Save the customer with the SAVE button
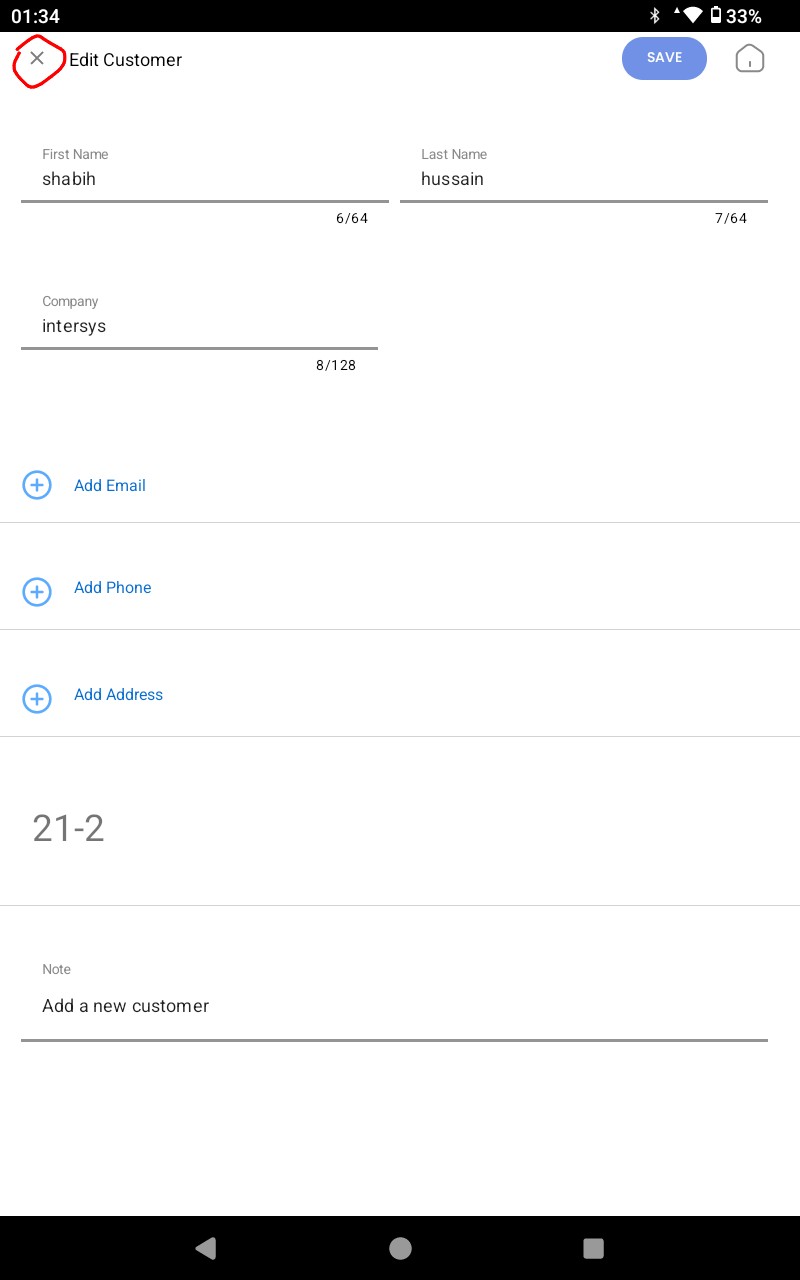 [664, 58]
